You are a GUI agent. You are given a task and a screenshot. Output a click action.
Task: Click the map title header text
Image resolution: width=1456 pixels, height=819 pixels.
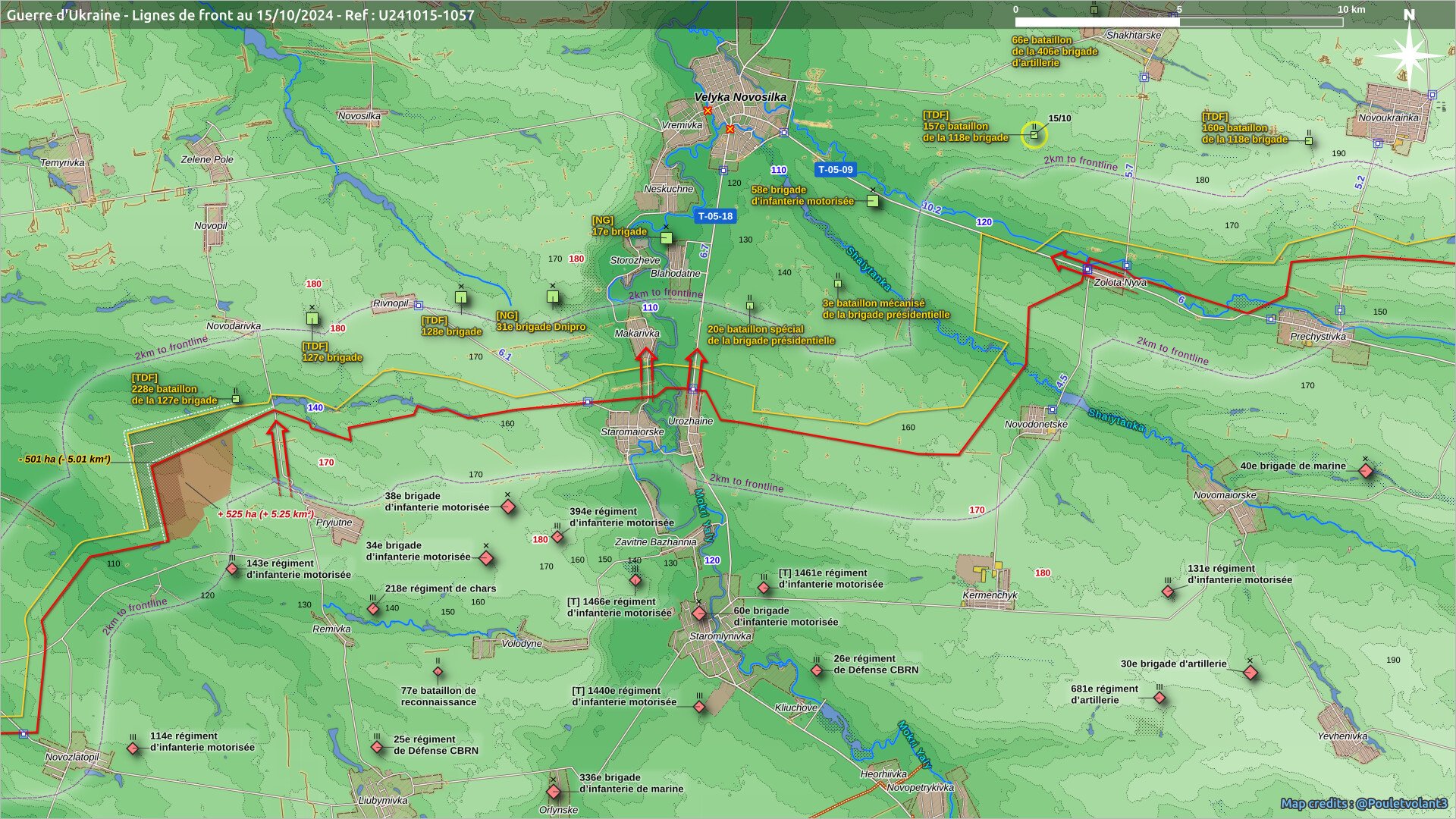pyautogui.click(x=240, y=14)
